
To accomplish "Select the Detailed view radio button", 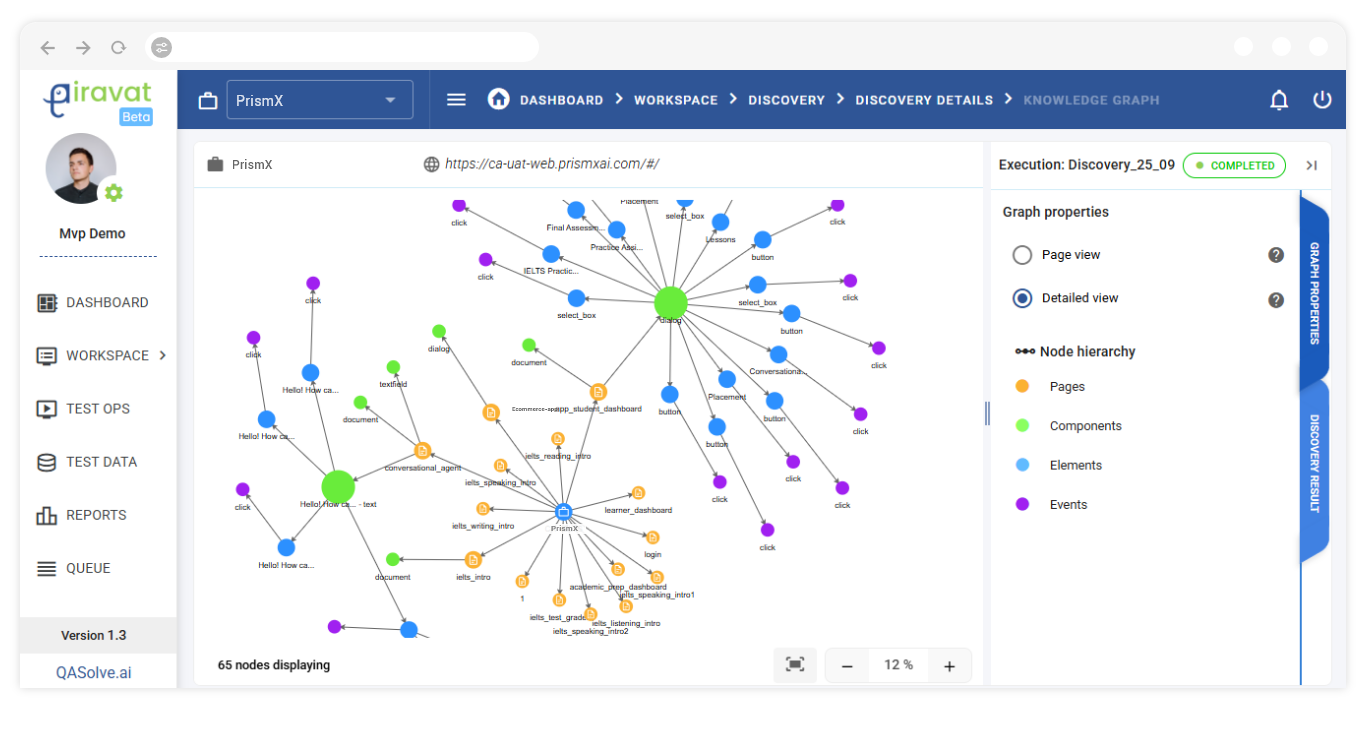I will click(1022, 298).
